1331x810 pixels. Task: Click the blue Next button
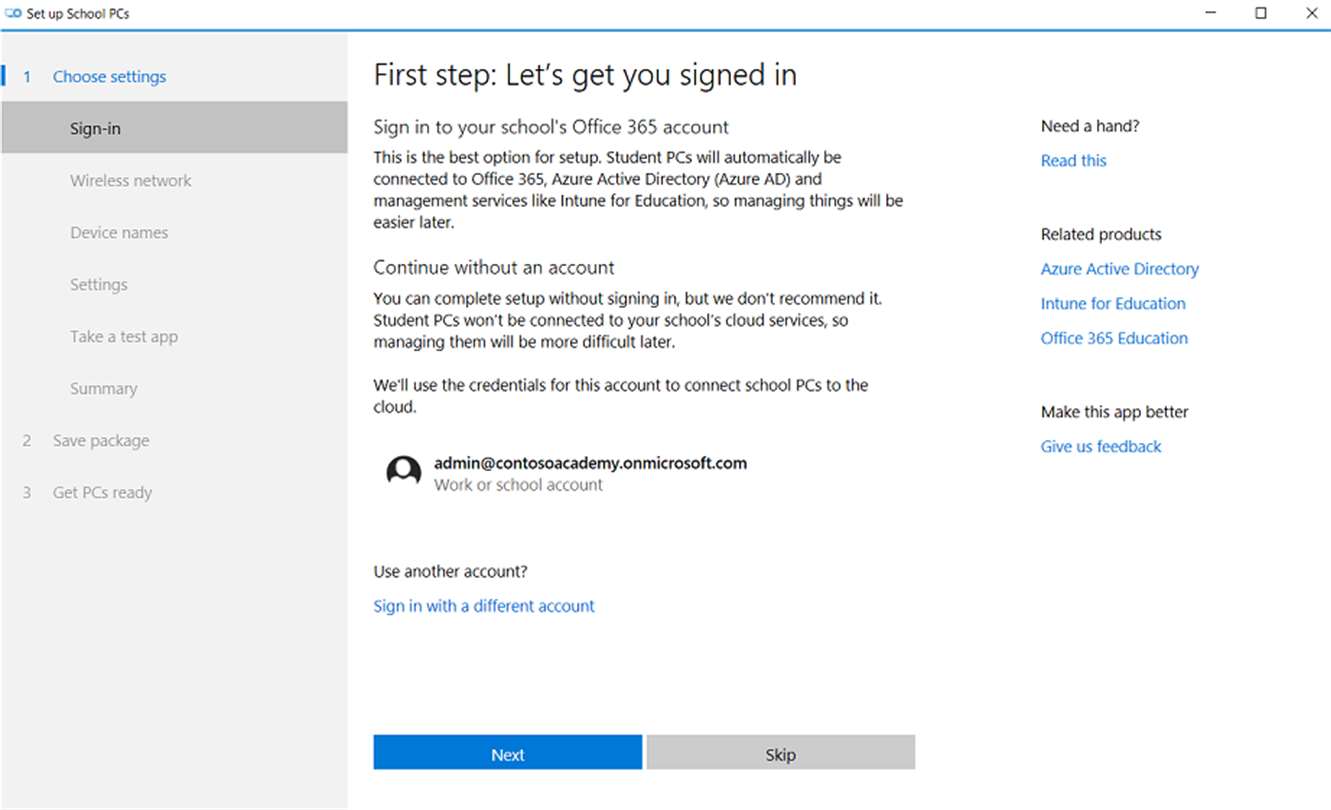coord(507,754)
